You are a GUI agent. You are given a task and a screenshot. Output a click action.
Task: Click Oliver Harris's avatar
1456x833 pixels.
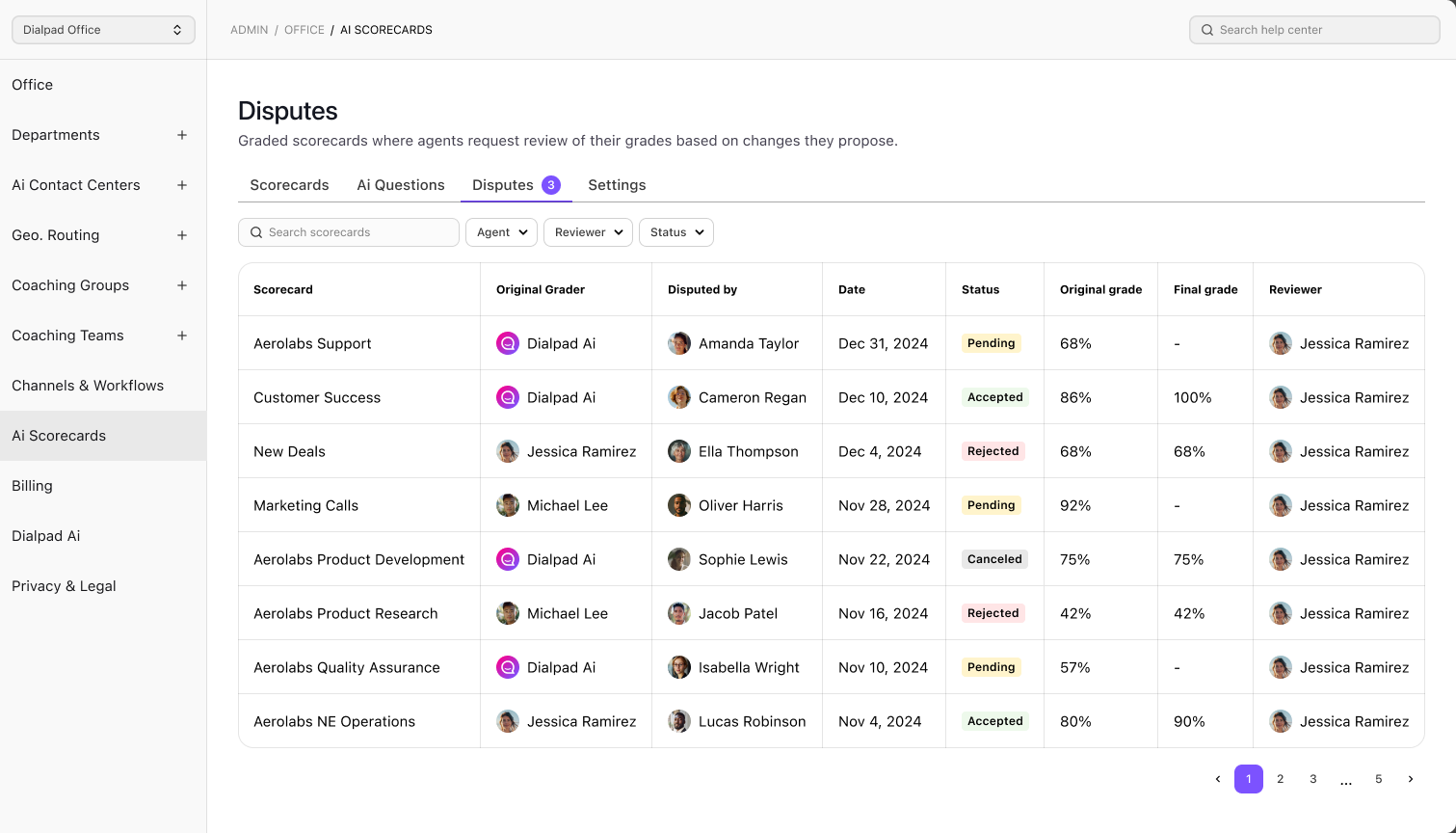coord(679,505)
